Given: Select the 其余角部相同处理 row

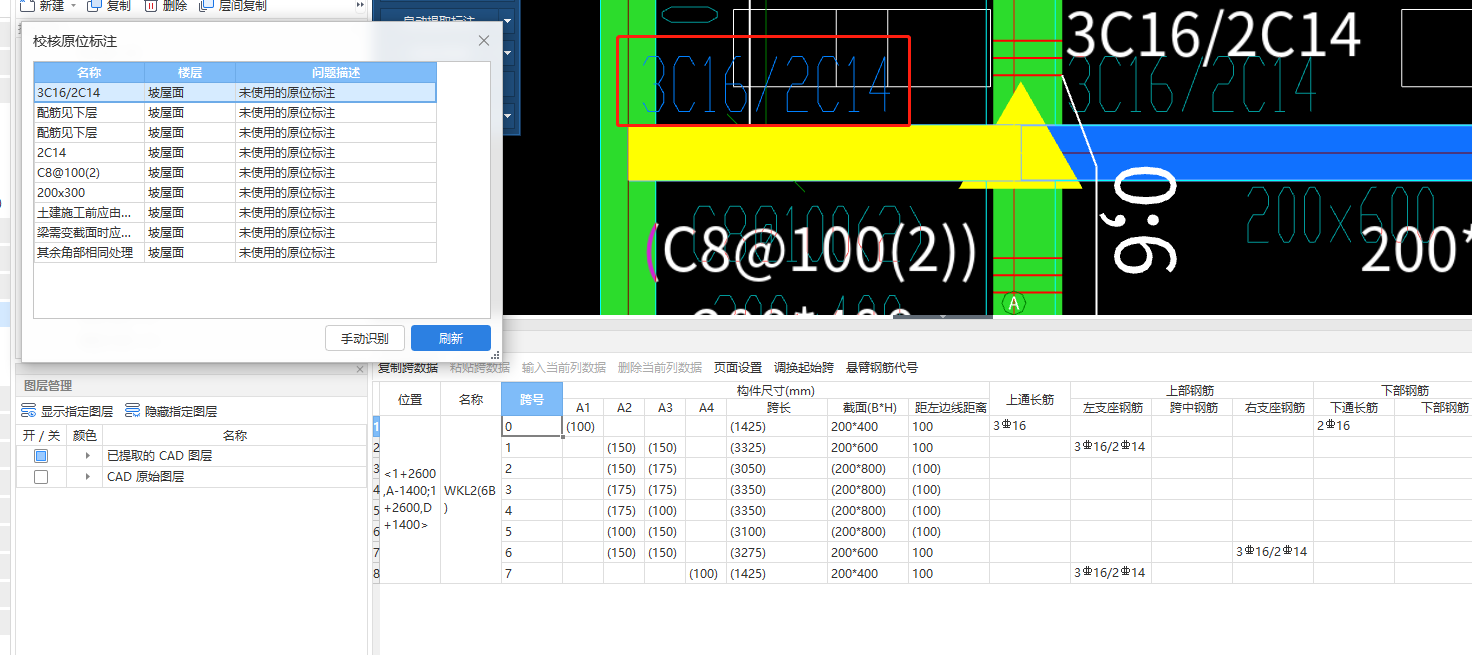Looking at the screenshot, I should pos(235,252).
